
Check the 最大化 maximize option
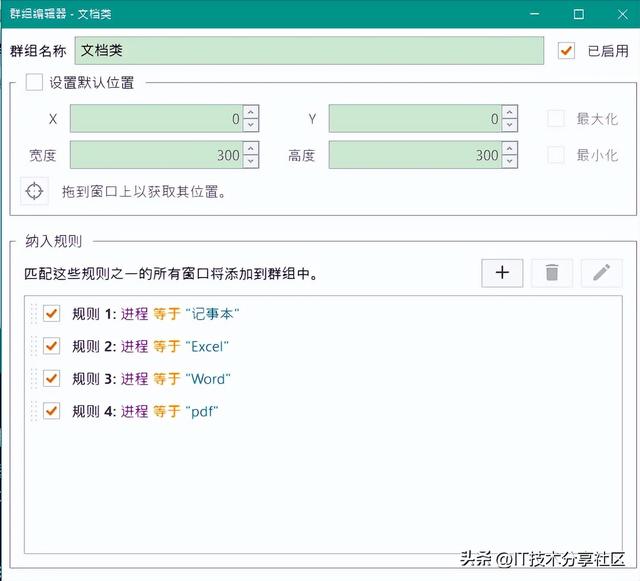(x=556, y=119)
